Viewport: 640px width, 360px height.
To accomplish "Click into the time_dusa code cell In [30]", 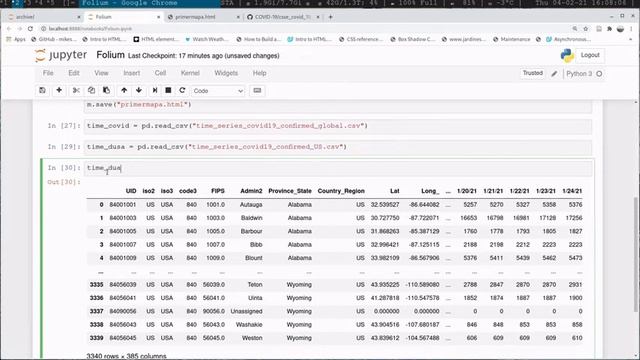I will [338, 168].
